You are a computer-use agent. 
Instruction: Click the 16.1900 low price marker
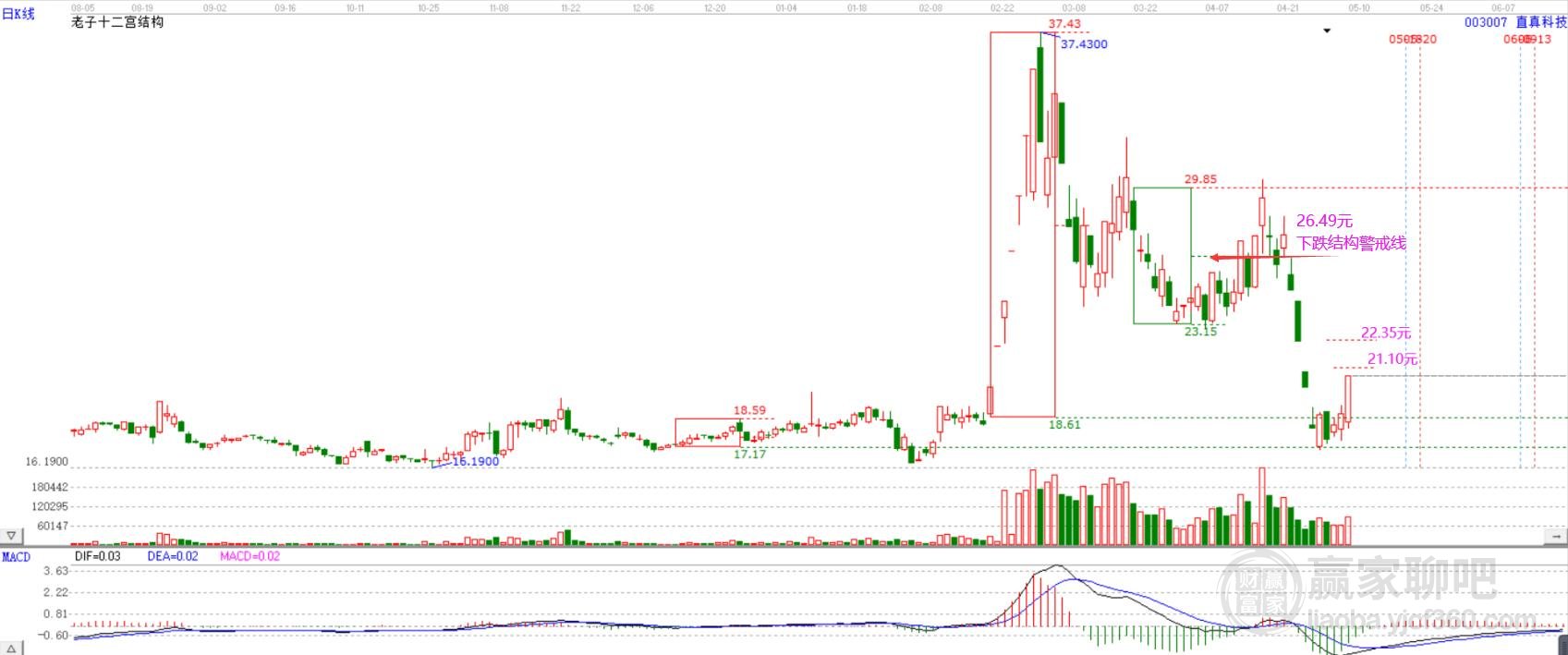click(476, 461)
